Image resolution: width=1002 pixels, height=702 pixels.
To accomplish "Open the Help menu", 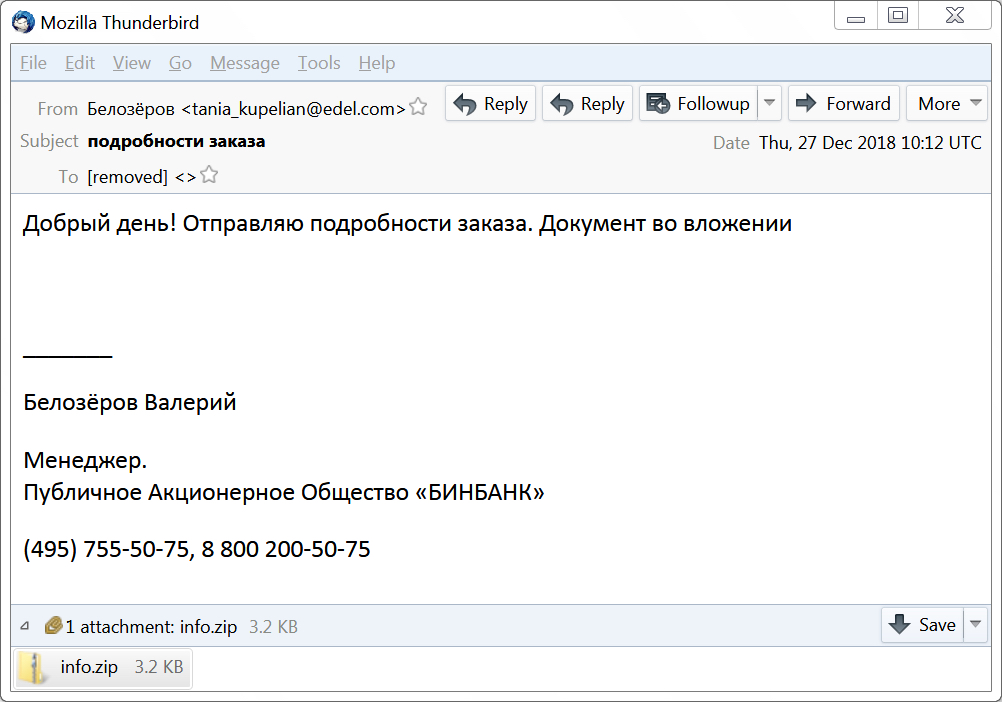I will (377, 63).
